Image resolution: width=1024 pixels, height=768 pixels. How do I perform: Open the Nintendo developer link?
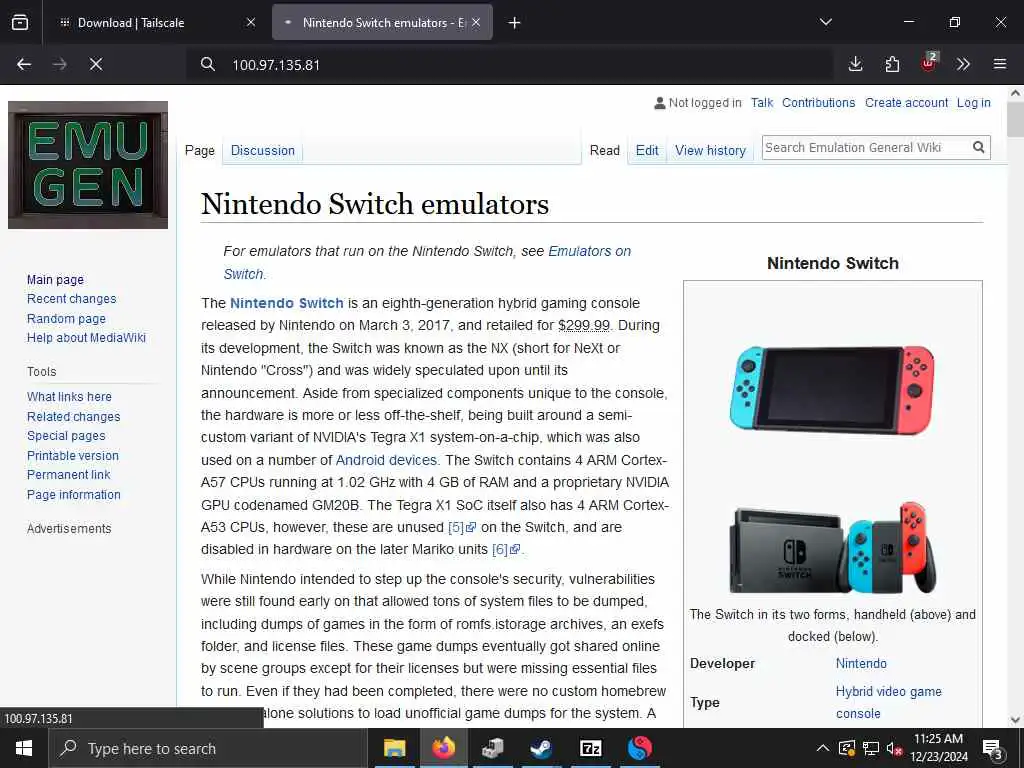coord(861,664)
